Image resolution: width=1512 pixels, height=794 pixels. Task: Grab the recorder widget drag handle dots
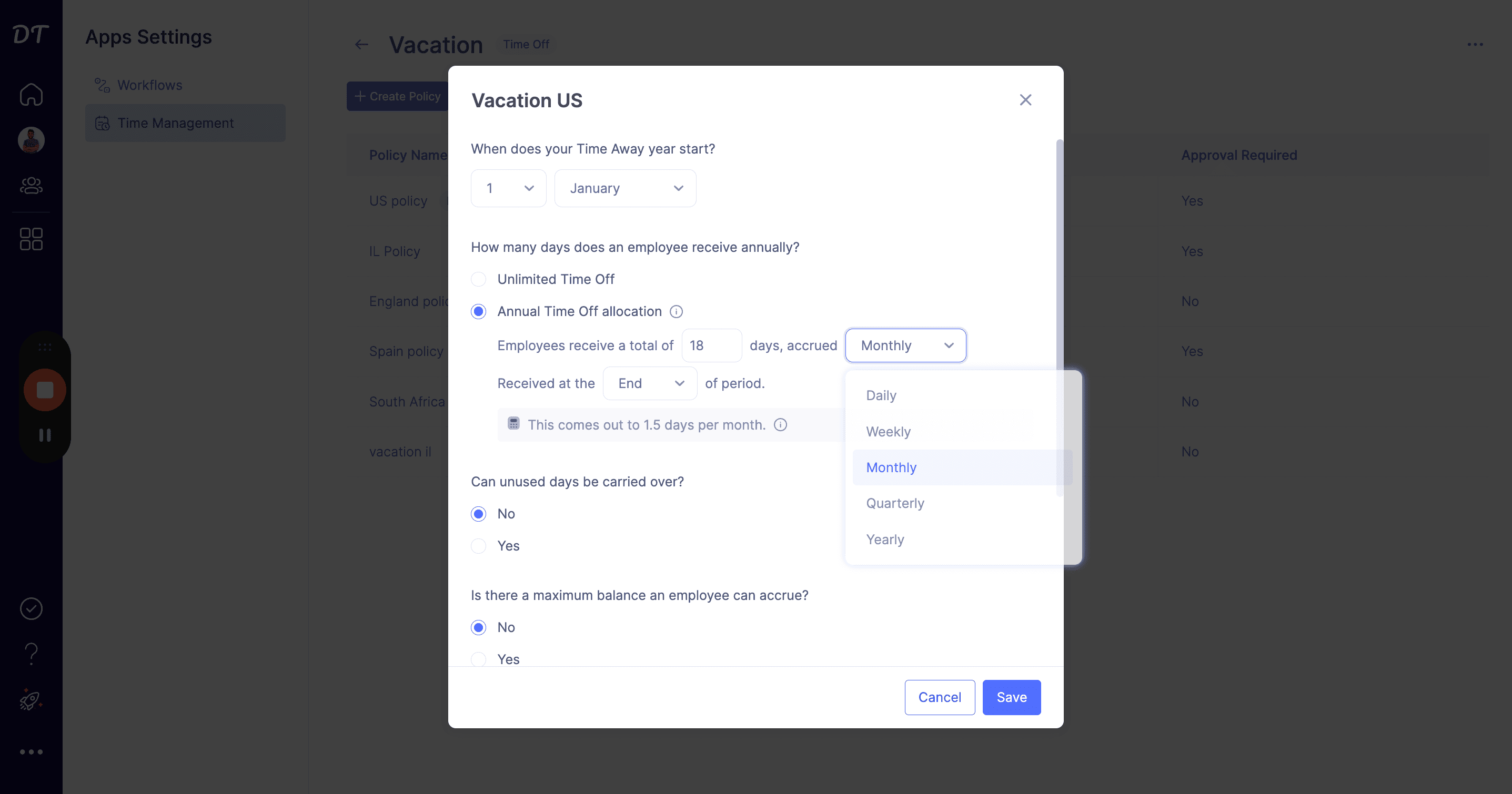coord(45,348)
